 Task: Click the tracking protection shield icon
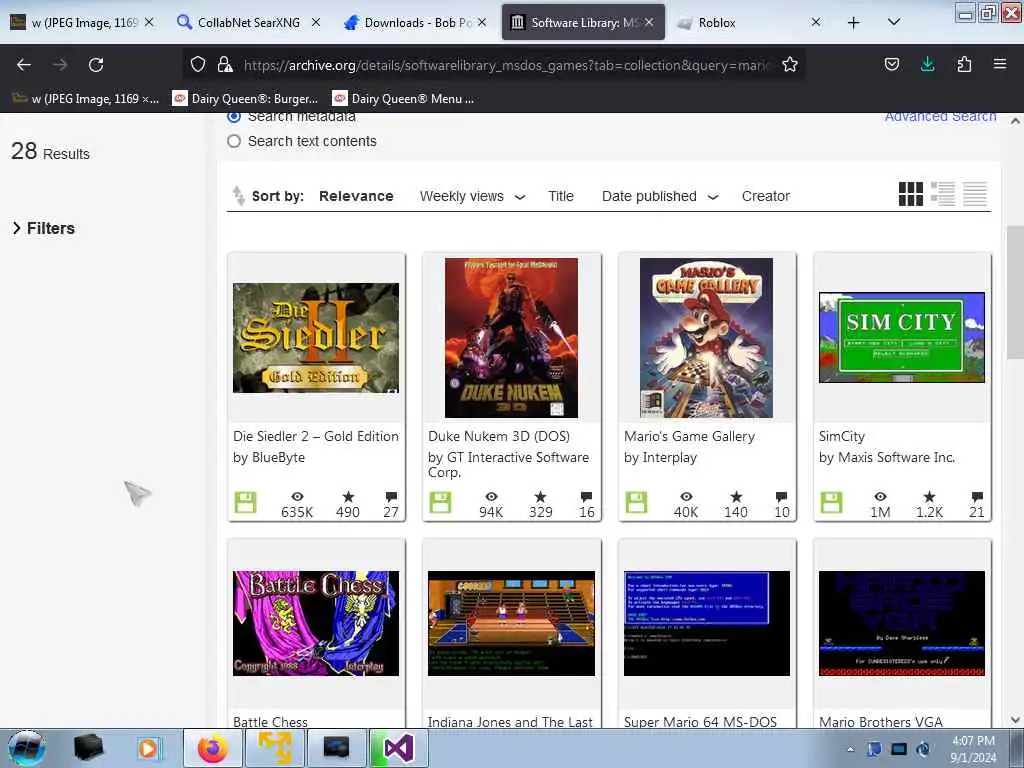[198, 64]
